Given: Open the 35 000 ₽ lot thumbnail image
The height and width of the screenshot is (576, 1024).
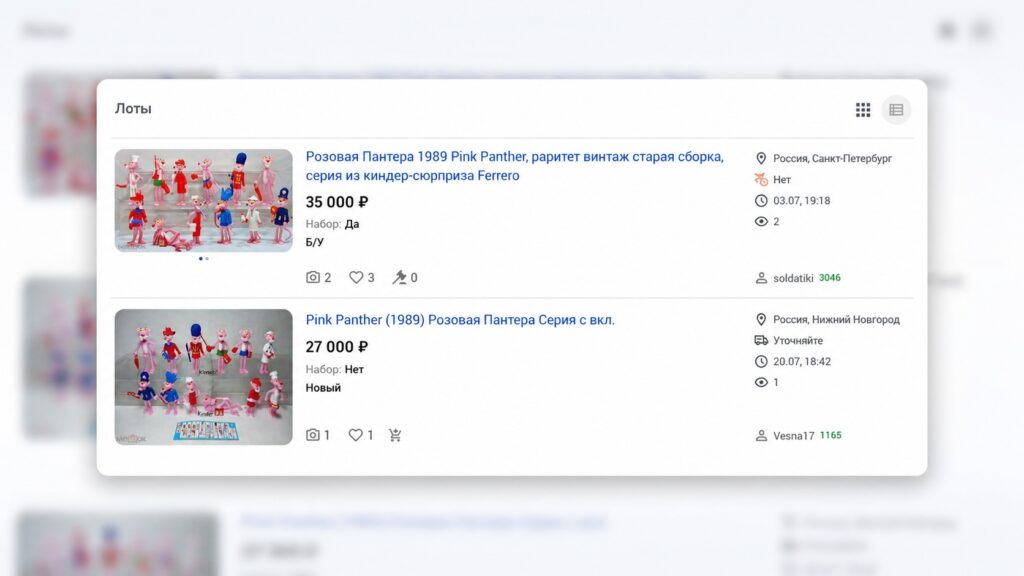Looking at the screenshot, I should [x=204, y=200].
